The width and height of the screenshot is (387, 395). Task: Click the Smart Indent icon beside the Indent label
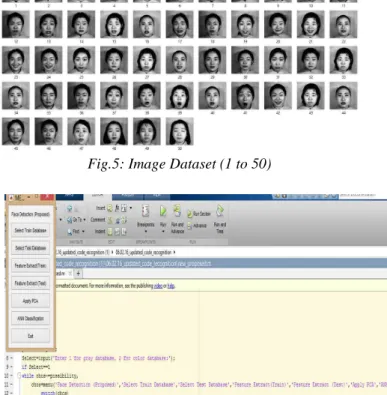[110, 231]
